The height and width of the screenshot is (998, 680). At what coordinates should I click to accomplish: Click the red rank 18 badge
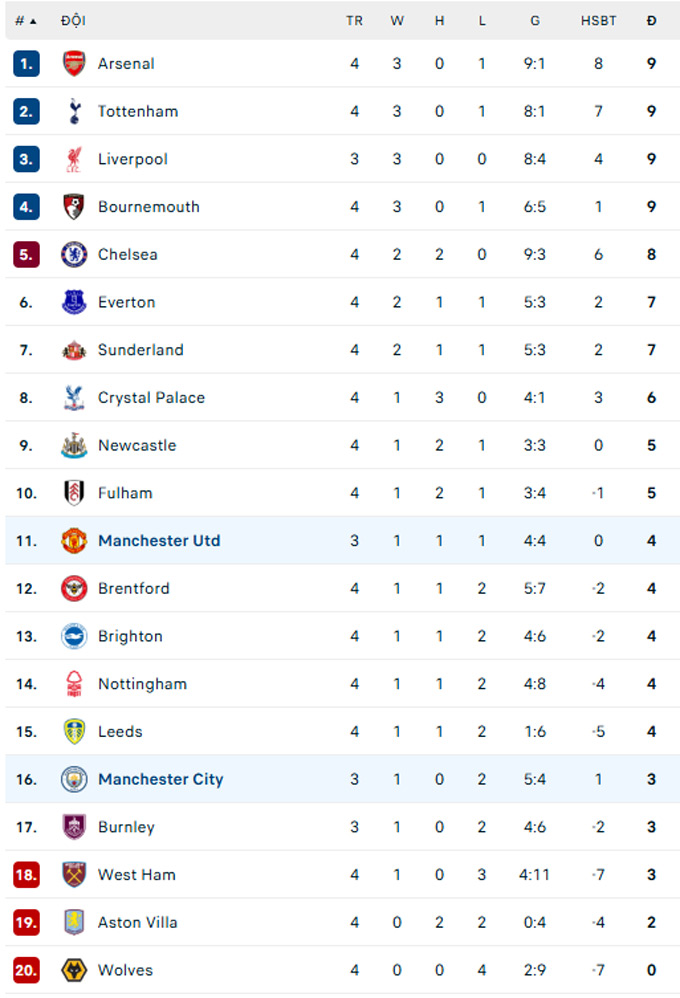click(26, 875)
